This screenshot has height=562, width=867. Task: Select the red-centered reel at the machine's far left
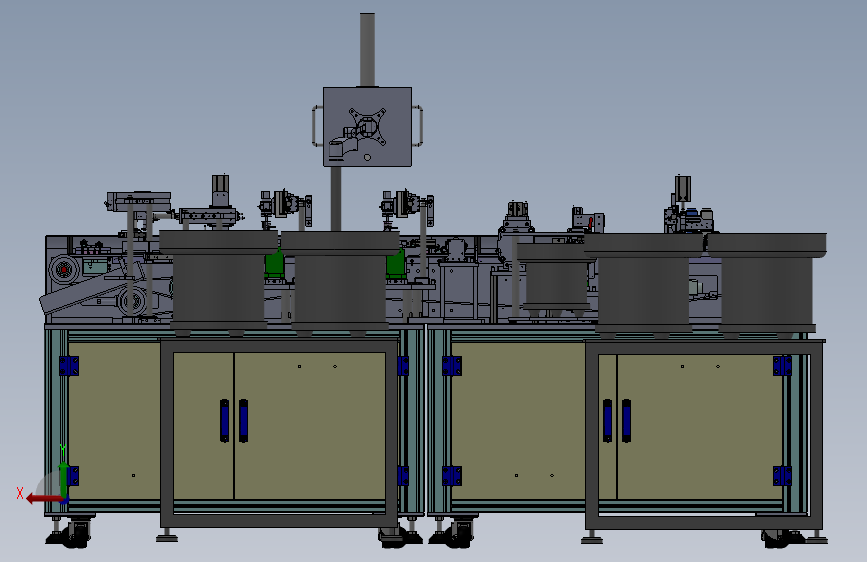point(64,270)
